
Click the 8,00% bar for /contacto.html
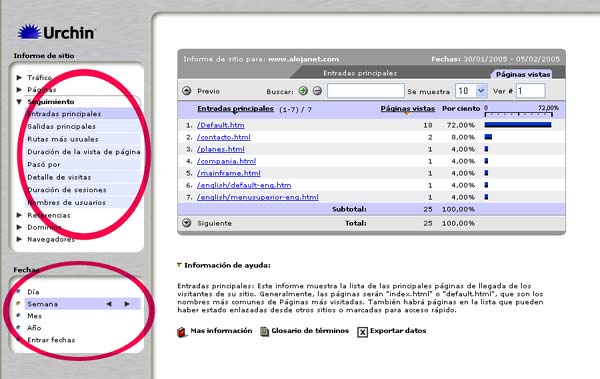pos(488,137)
